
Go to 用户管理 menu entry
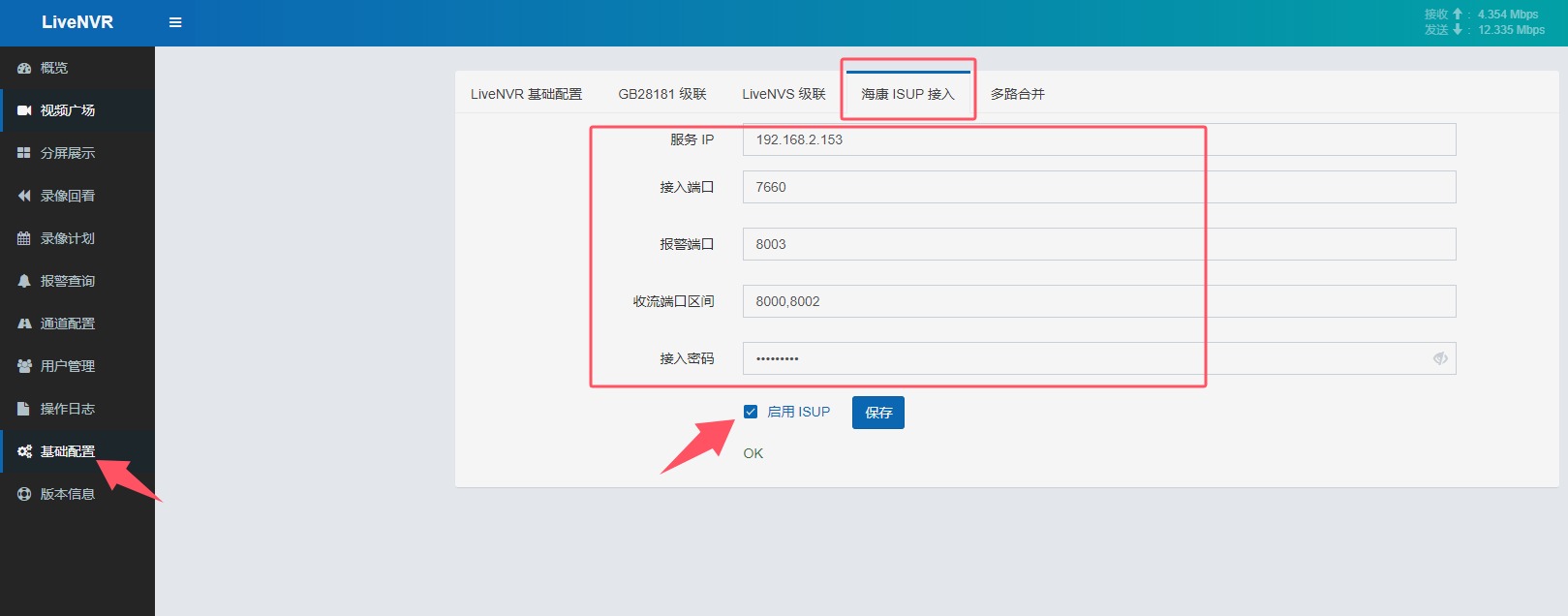click(77, 366)
